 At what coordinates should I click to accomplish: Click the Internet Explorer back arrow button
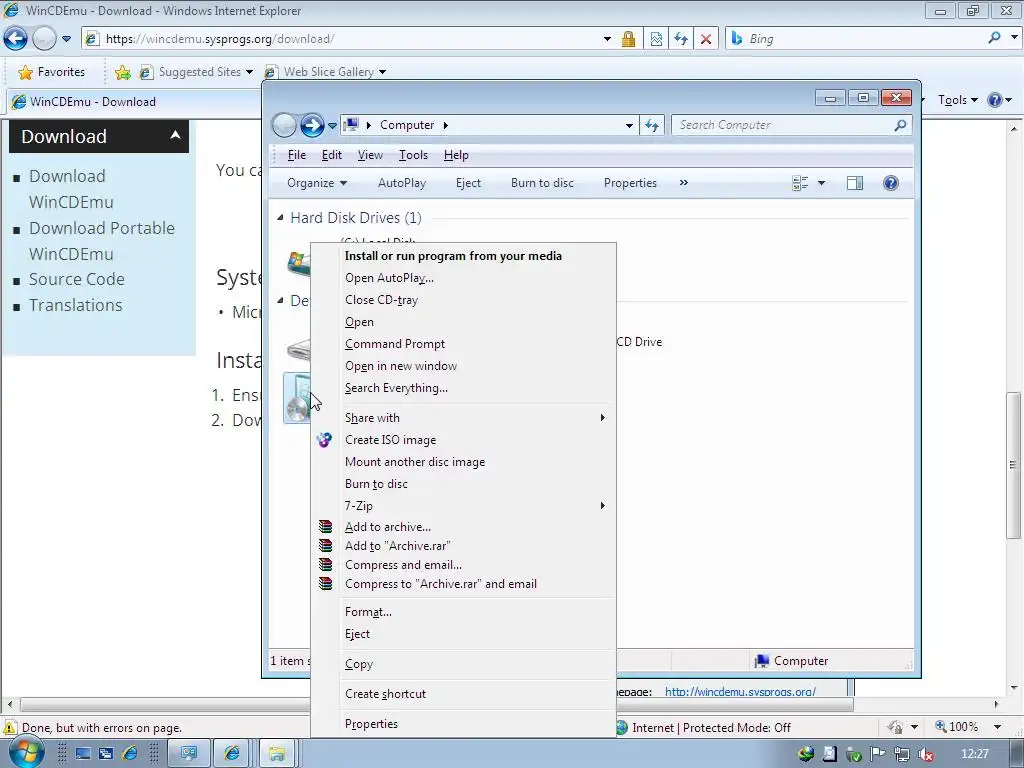click(x=16, y=39)
